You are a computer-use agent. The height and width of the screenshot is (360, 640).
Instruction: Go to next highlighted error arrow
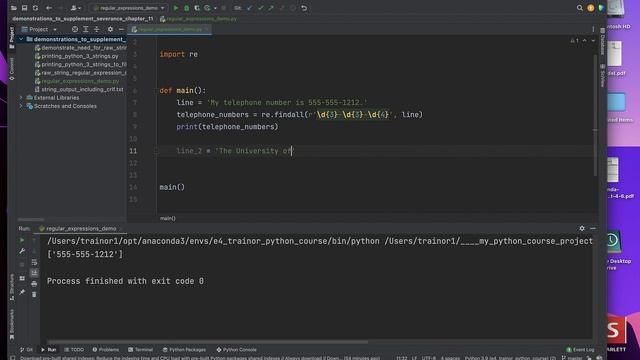point(593,41)
